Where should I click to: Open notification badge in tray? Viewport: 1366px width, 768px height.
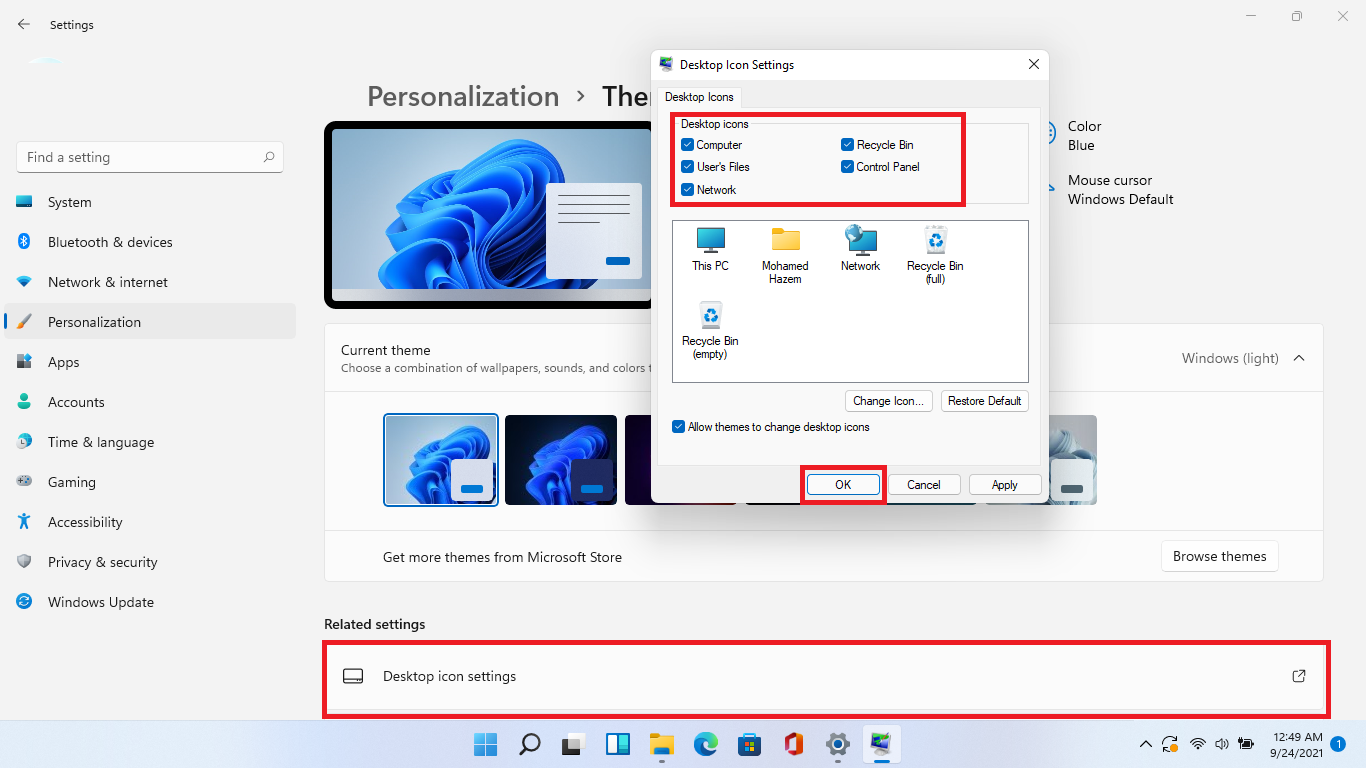pos(1338,744)
